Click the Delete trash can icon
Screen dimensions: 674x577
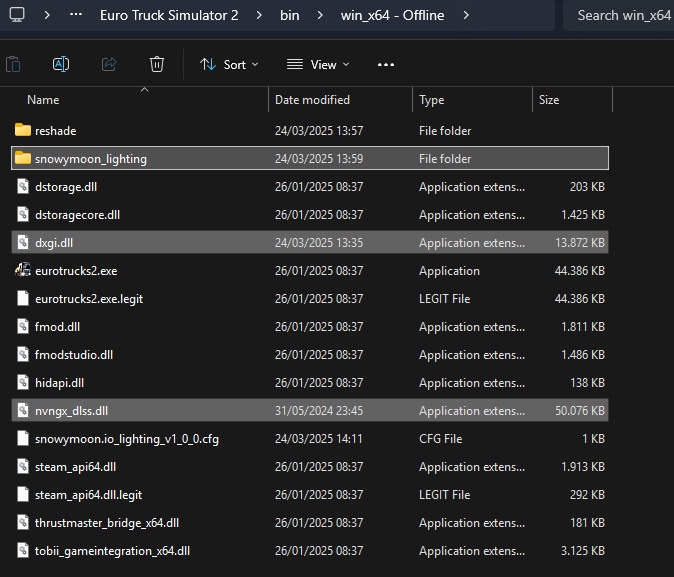pyautogui.click(x=156, y=64)
